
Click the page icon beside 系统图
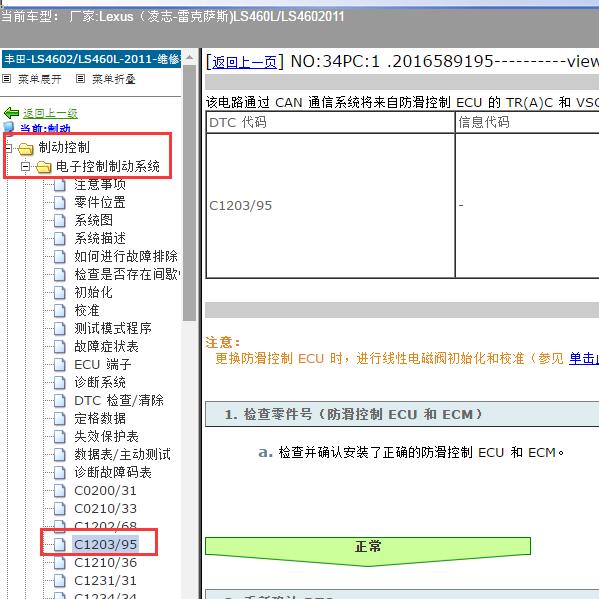click(60, 220)
